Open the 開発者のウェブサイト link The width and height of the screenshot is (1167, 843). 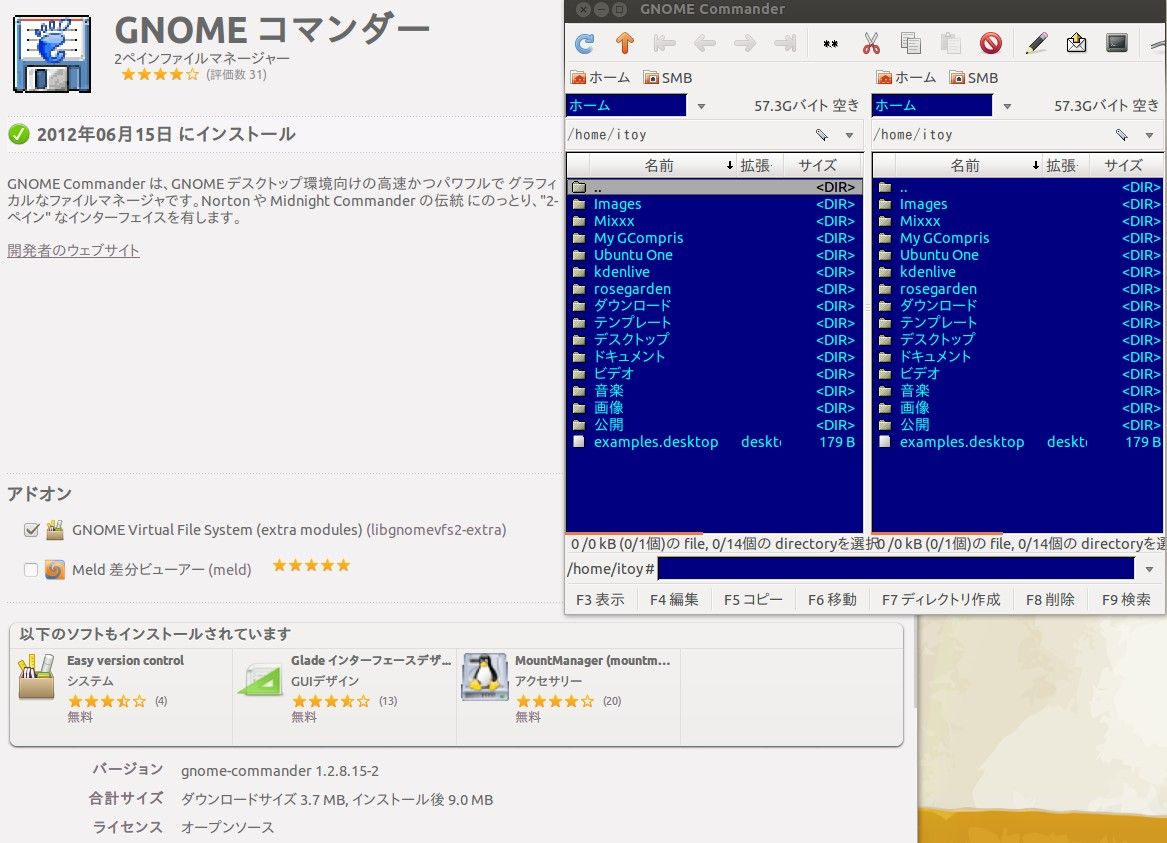[x=73, y=251]
